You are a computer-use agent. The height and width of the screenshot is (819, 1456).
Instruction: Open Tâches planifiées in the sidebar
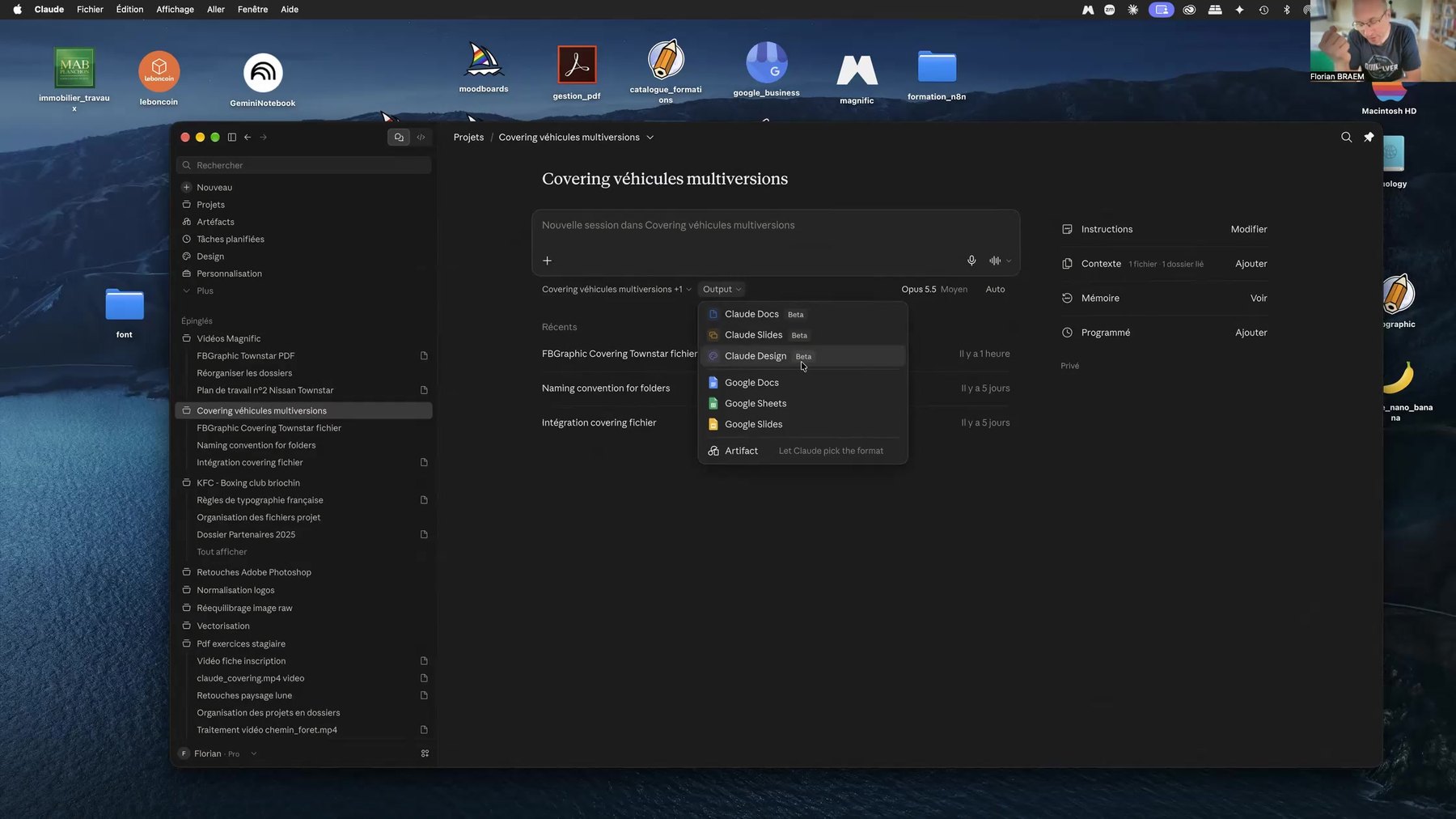pyautogui.click(x=230, y=240)
